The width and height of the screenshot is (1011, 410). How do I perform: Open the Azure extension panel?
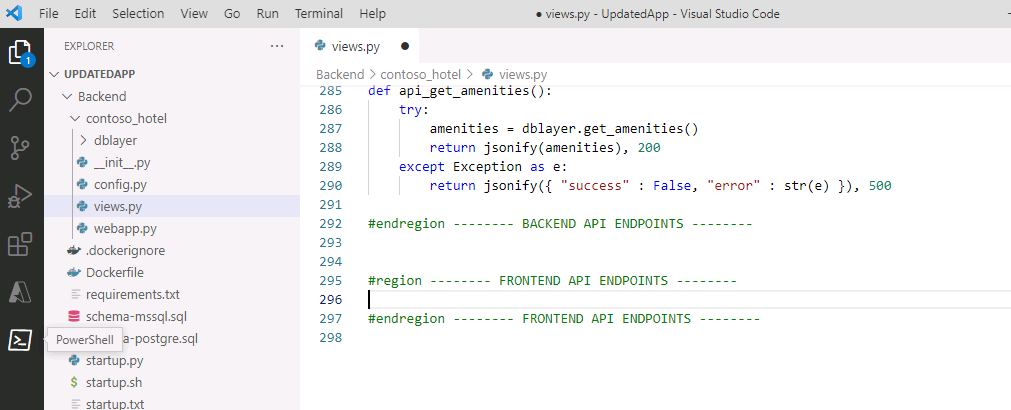click(21, 291)
